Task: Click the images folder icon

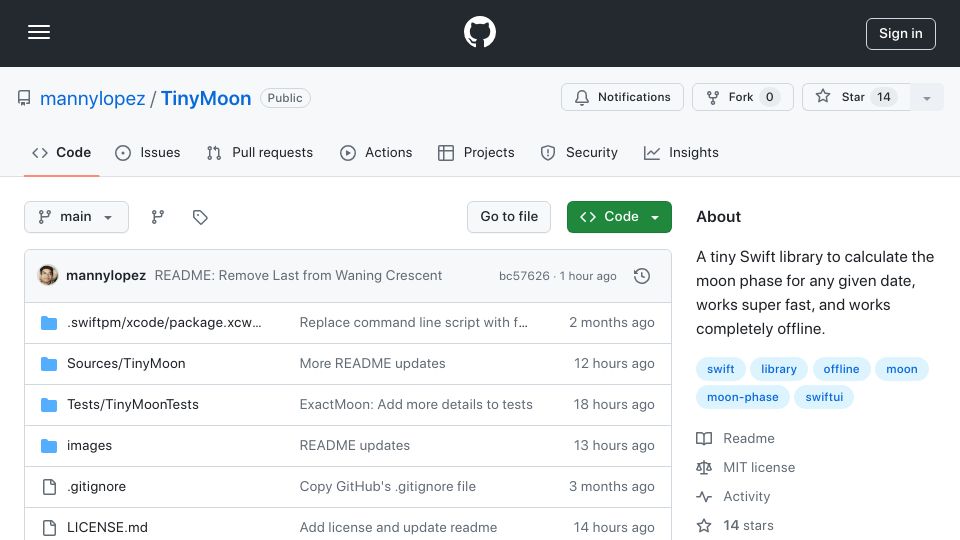Action: [49, 446]
